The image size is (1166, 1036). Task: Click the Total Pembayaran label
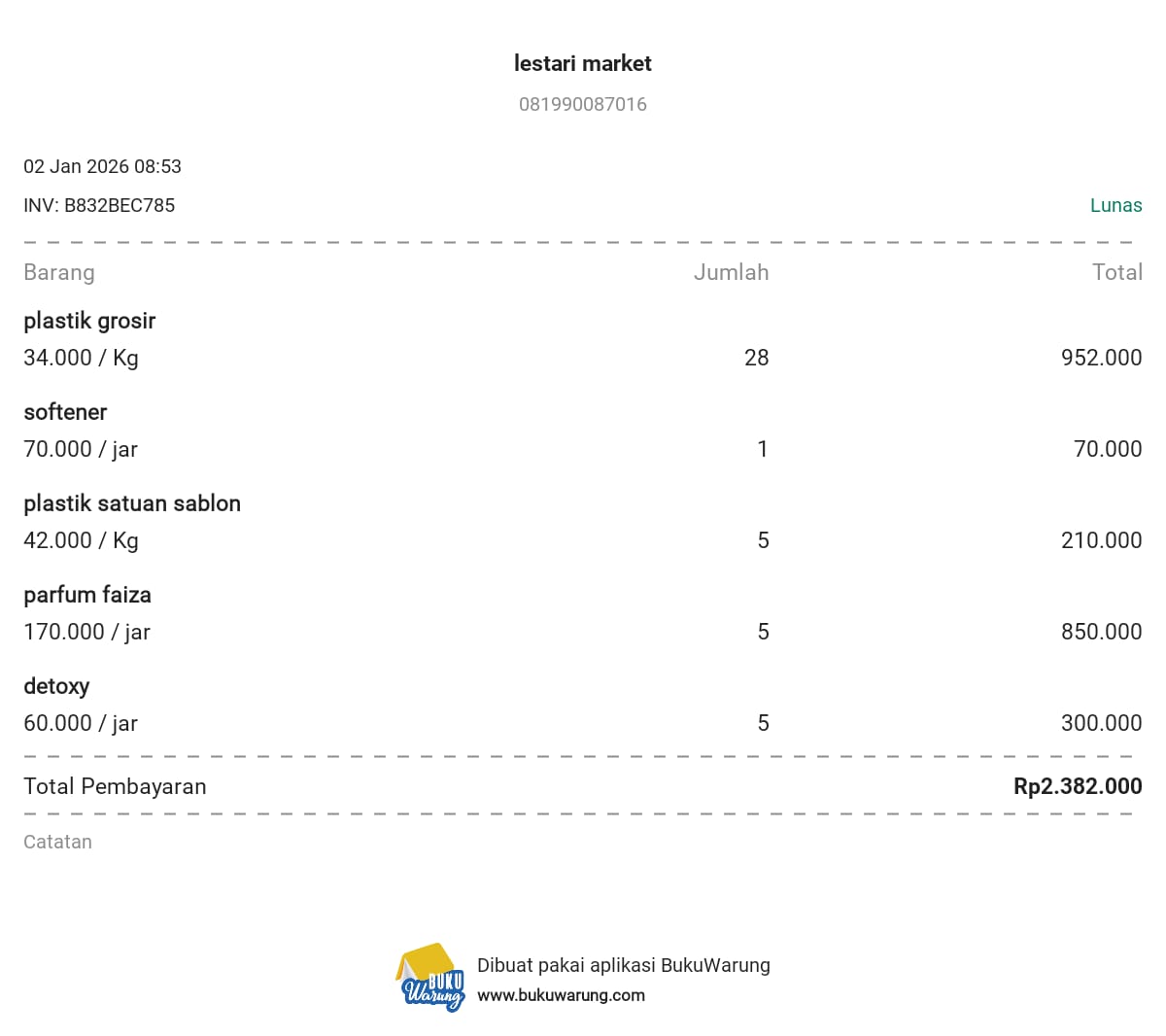click(x=115, y=786)
